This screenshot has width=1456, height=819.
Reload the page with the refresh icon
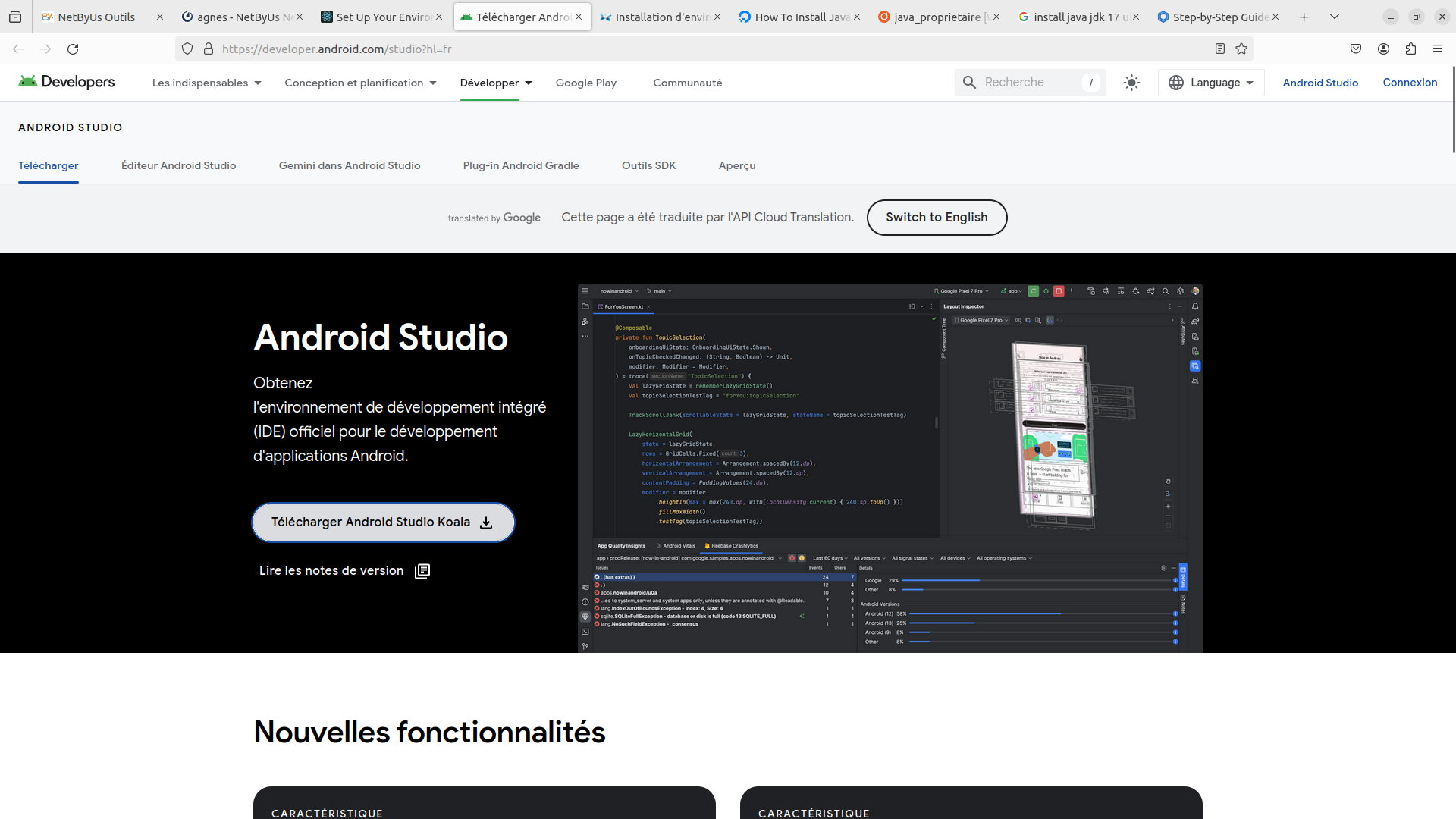[73, 49]
